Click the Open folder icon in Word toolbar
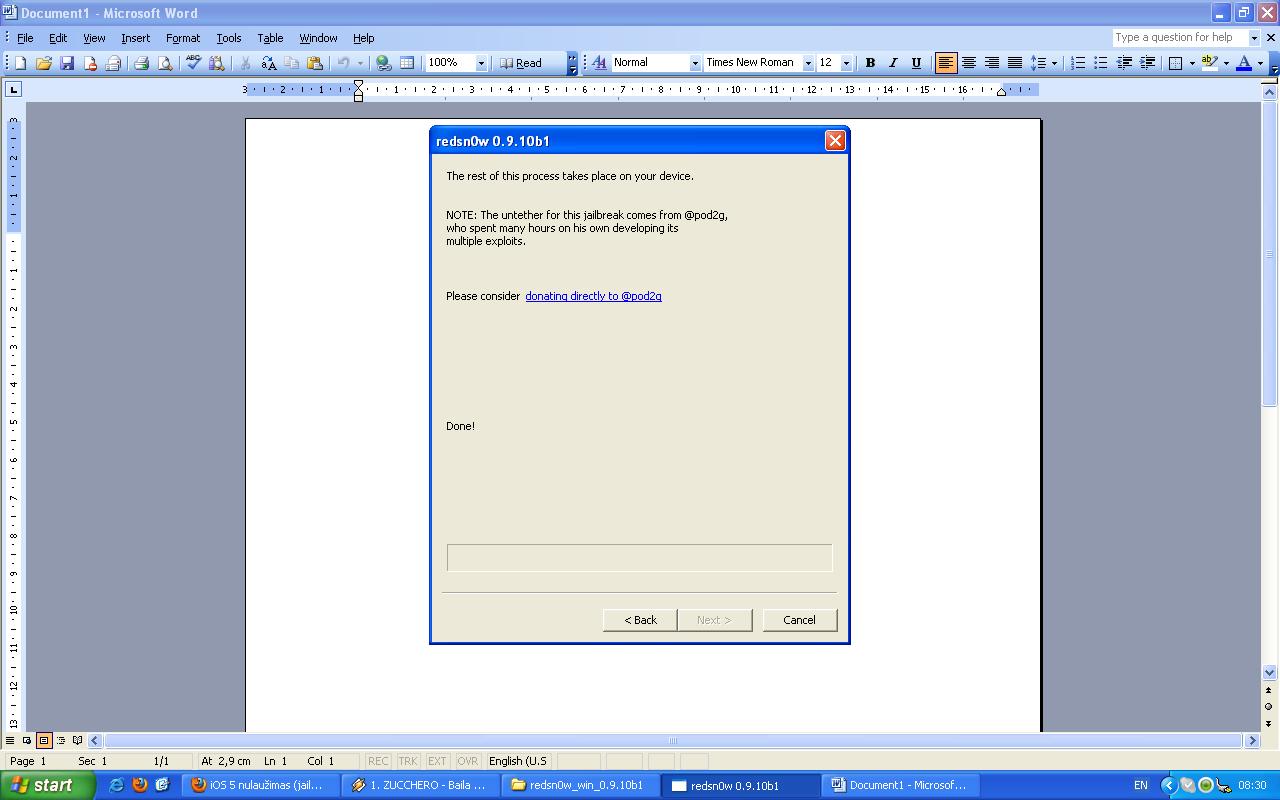Screen dimensions: 1280x800 point(44,63)
